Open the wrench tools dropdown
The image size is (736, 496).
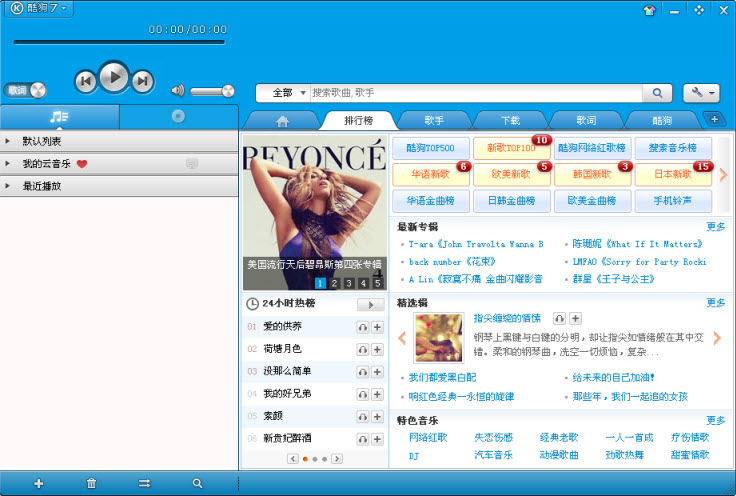click(x=701, y=92)
